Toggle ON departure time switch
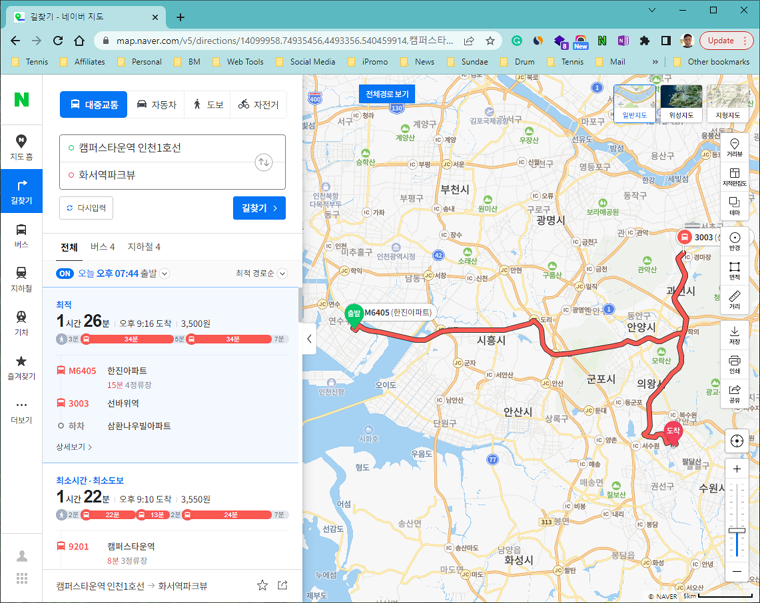 tap(65, 273)
